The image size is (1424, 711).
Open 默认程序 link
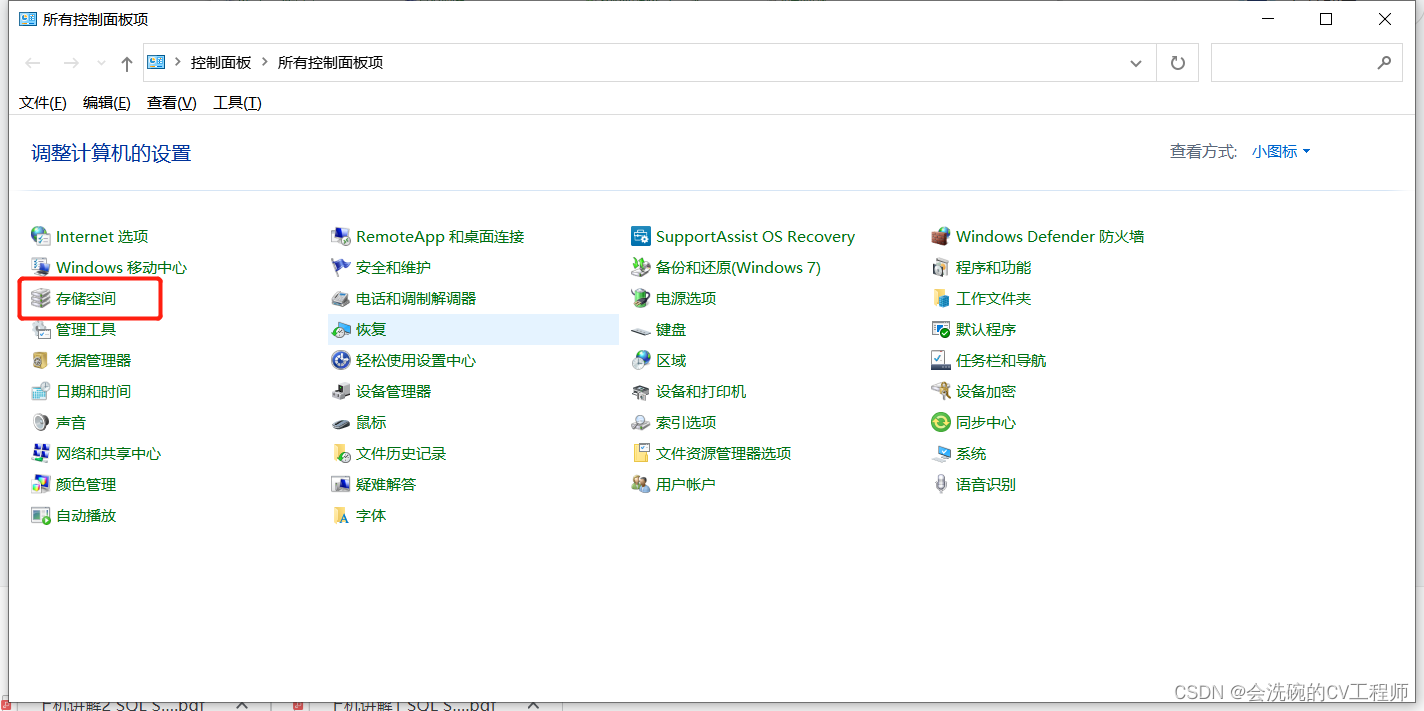(x=985, y=329)
